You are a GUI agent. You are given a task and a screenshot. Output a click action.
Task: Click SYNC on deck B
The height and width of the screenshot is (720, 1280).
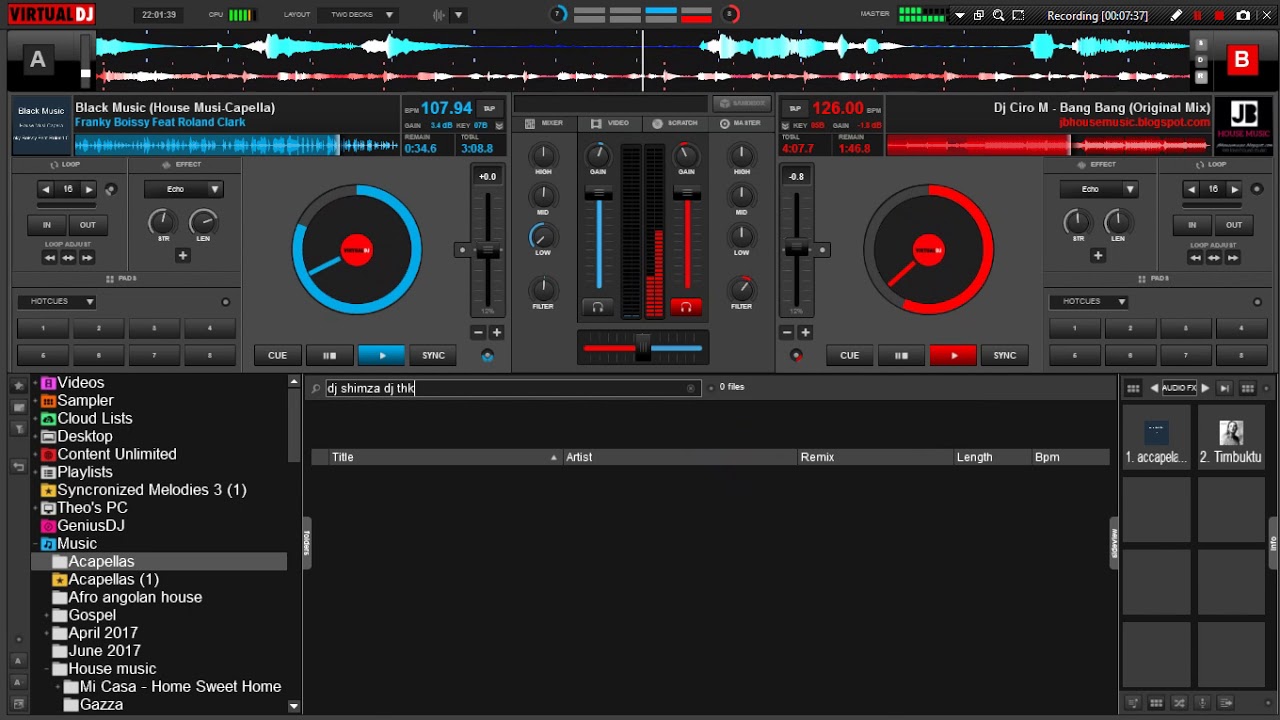[x=1005, y=355]
